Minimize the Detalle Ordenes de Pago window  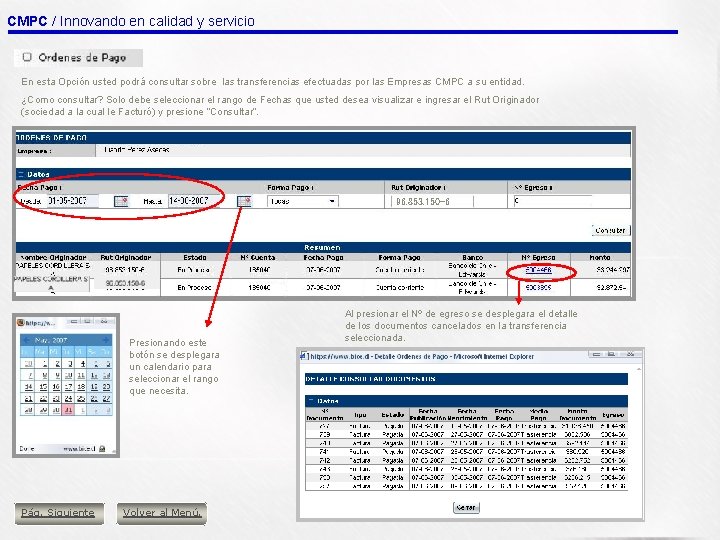tap(596, 354)
